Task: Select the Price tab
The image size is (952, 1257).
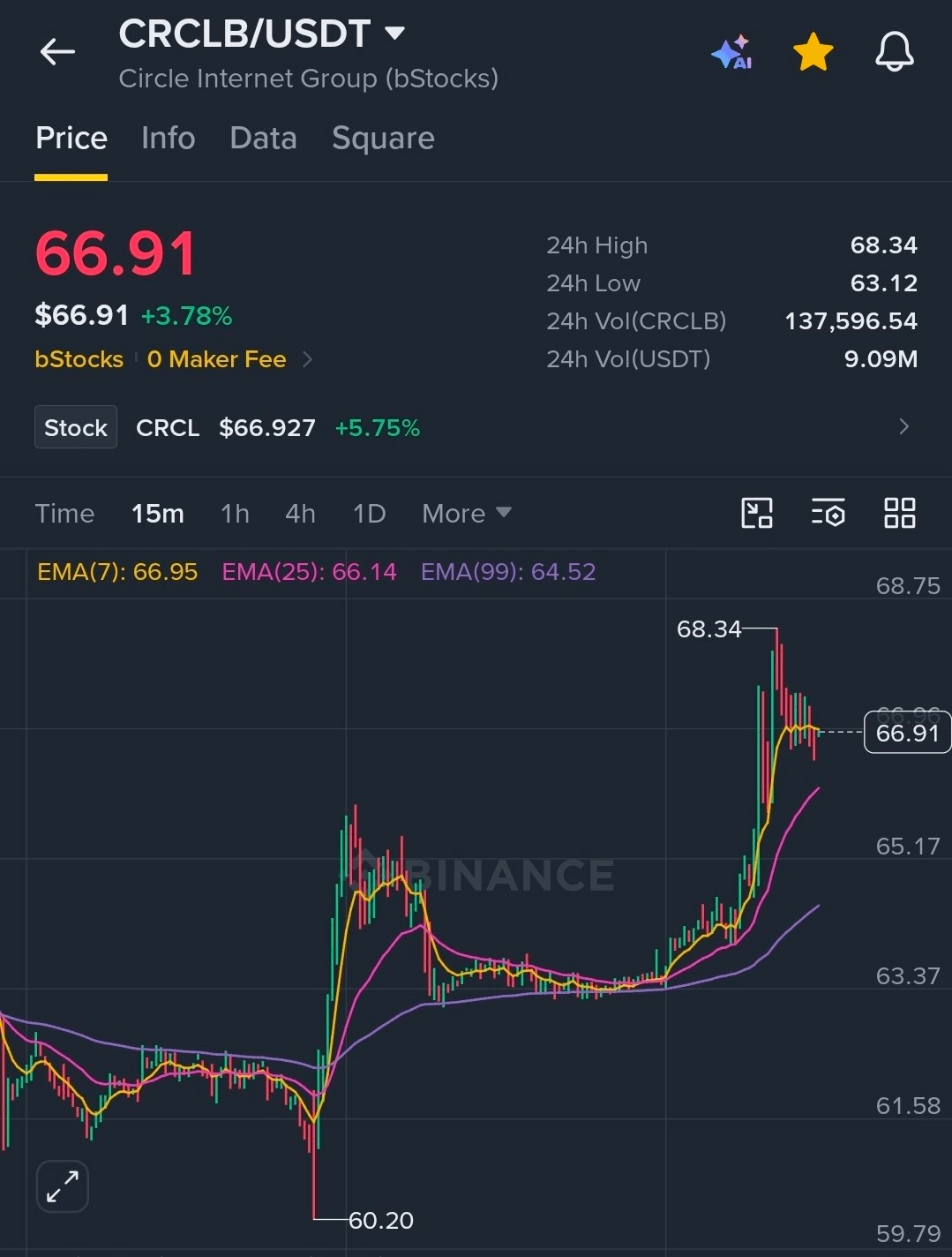Action: tap(71, 139)
